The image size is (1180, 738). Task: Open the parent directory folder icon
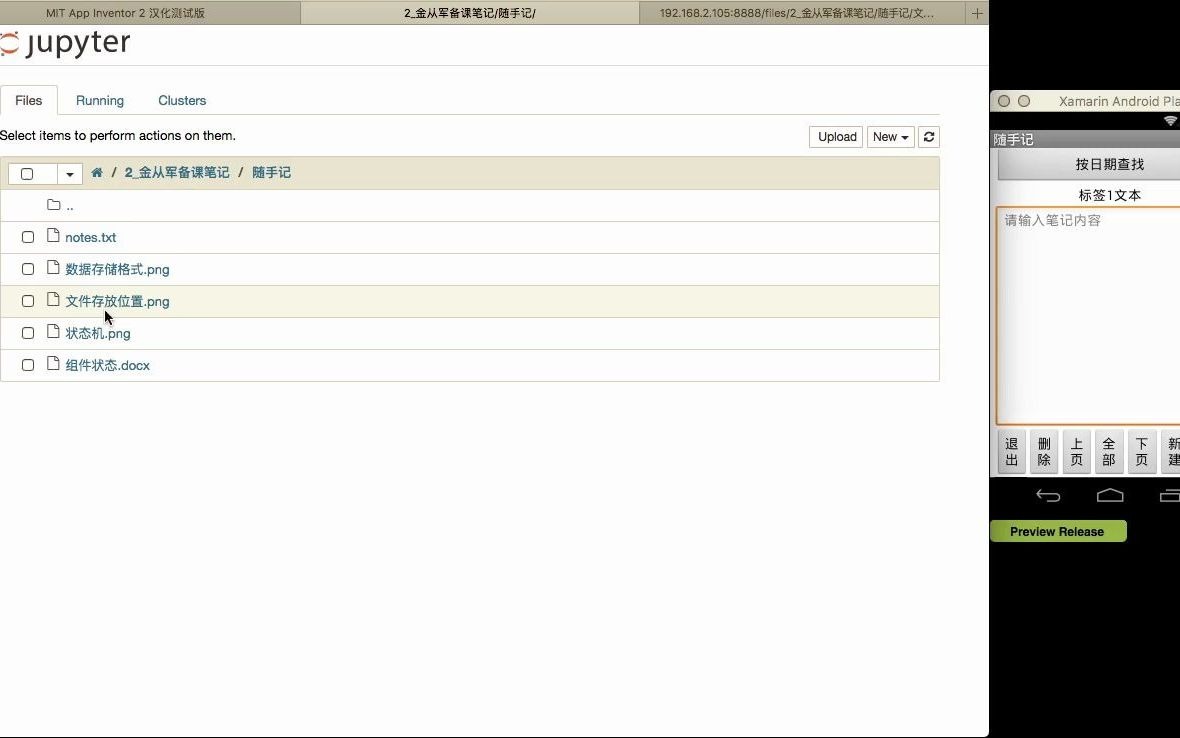[55, 204]
